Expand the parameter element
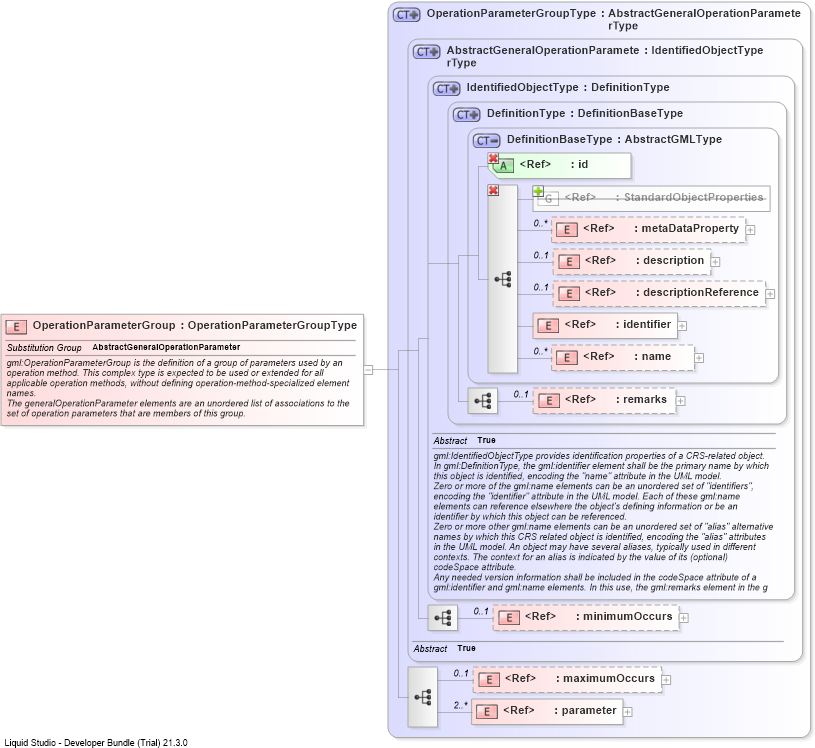This screenshot has height=748, width=815. pos(628,712)
